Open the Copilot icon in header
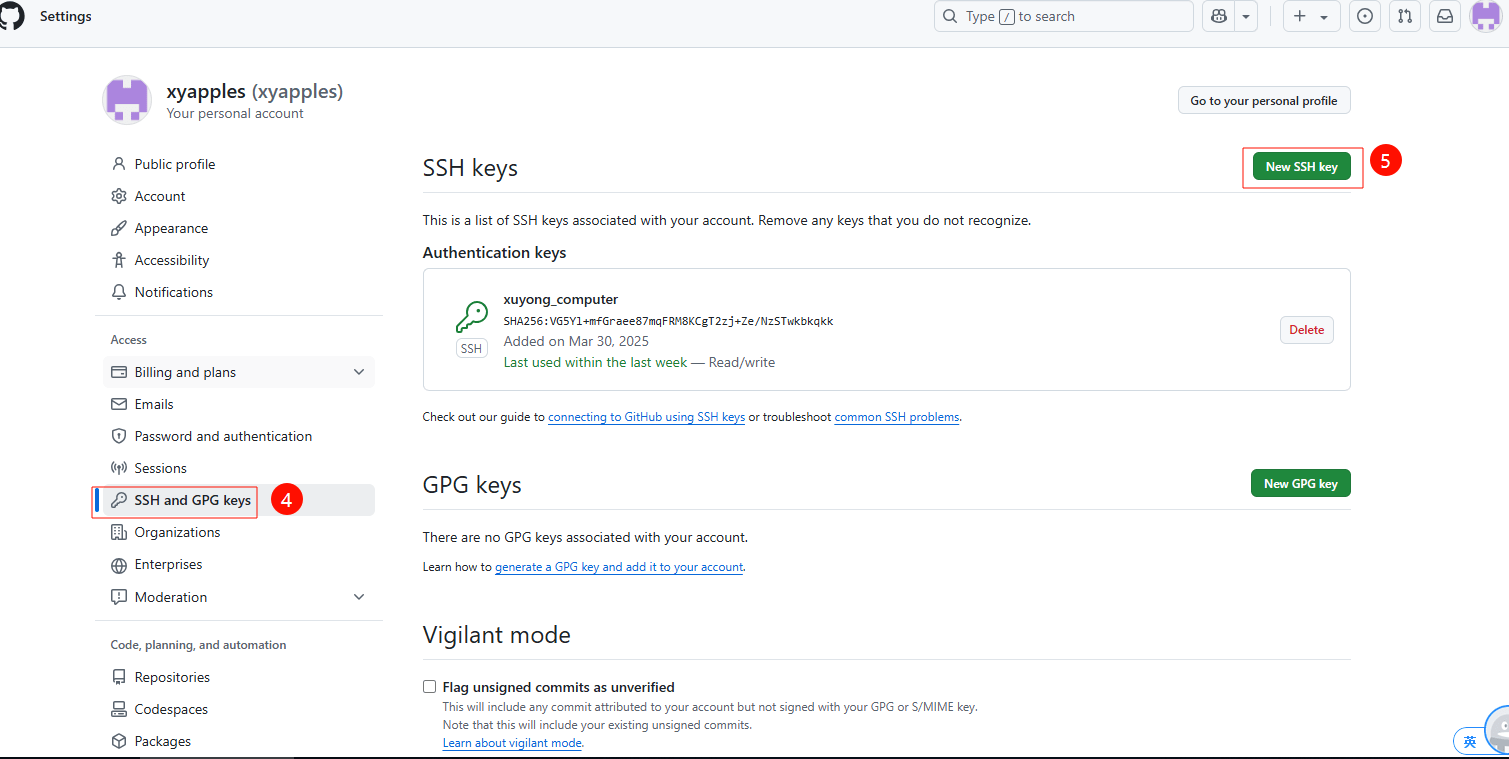1509x759 pixels. (x=1218, y=16)
